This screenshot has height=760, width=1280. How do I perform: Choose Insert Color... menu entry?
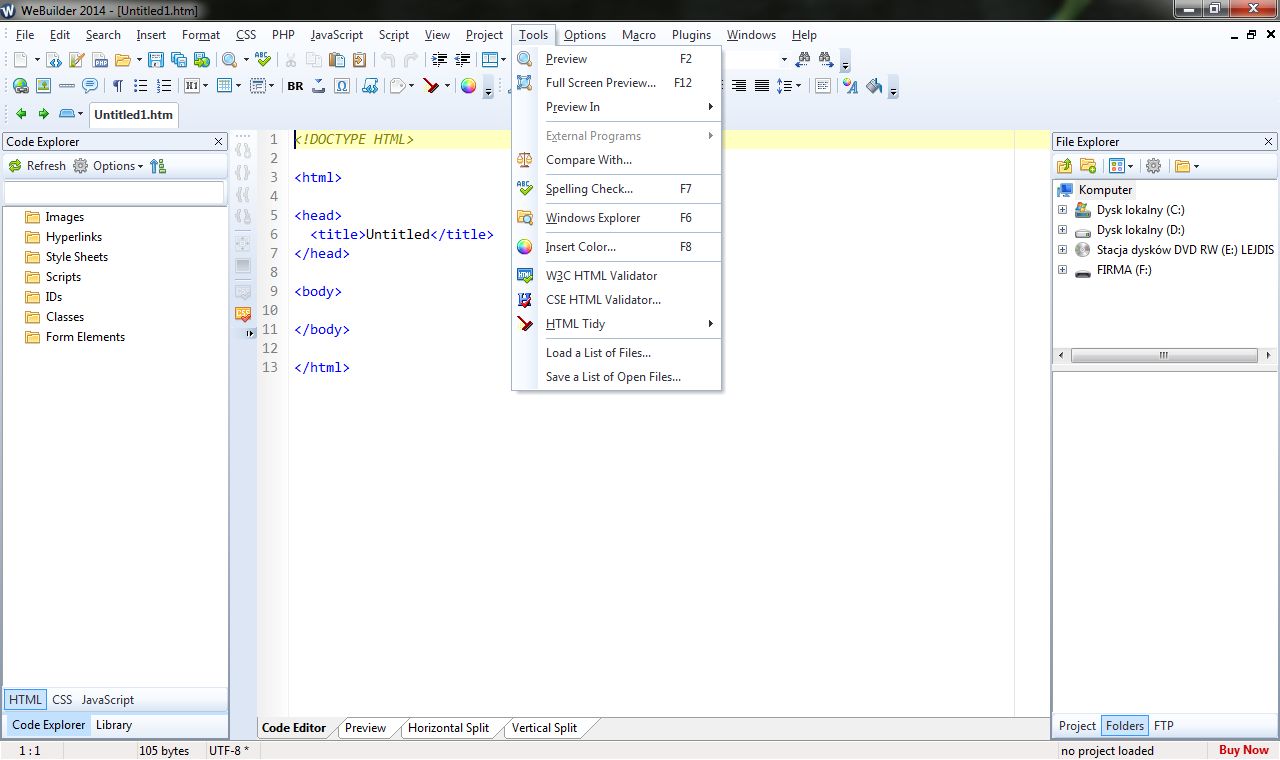616,247
